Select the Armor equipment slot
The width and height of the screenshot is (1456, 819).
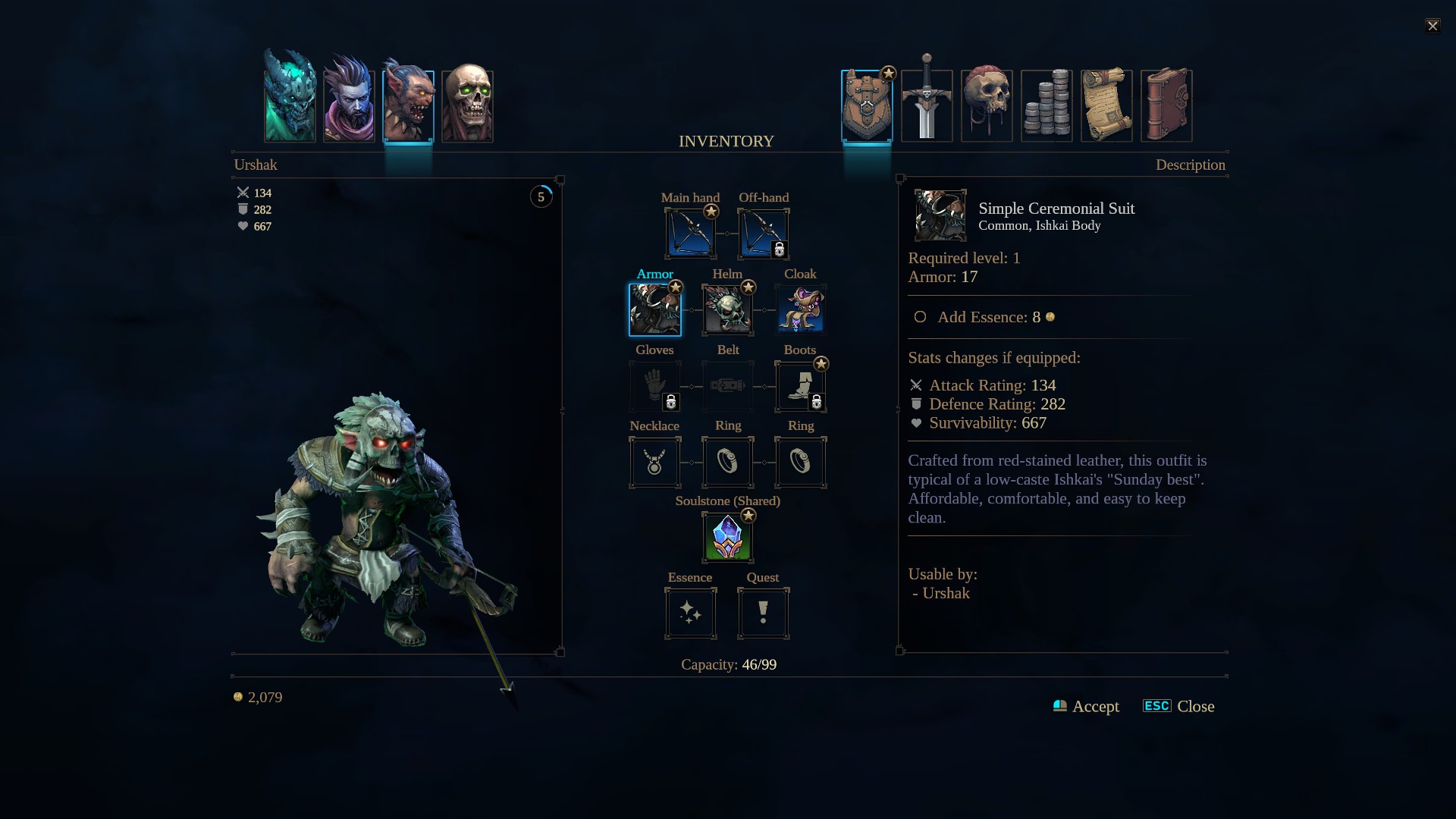(654, 309)
